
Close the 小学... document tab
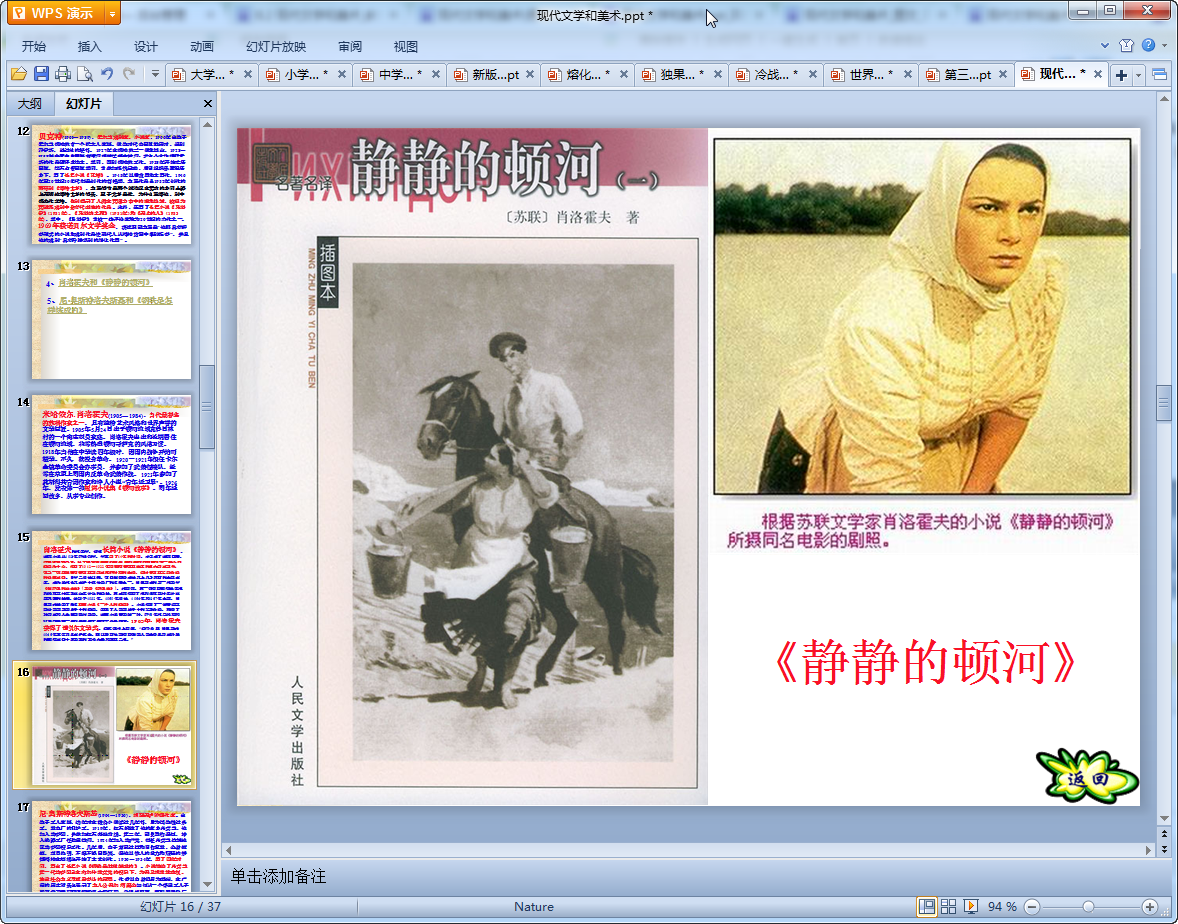[x=342, y=74]
